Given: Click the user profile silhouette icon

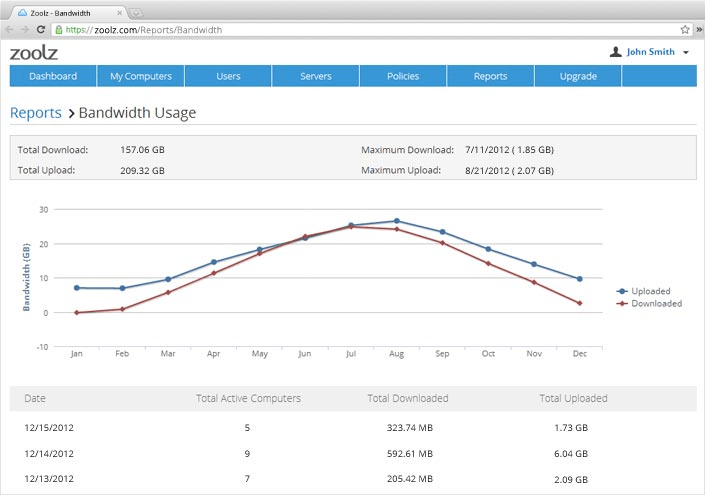Looking at the screenshot, I should [616, 52].
